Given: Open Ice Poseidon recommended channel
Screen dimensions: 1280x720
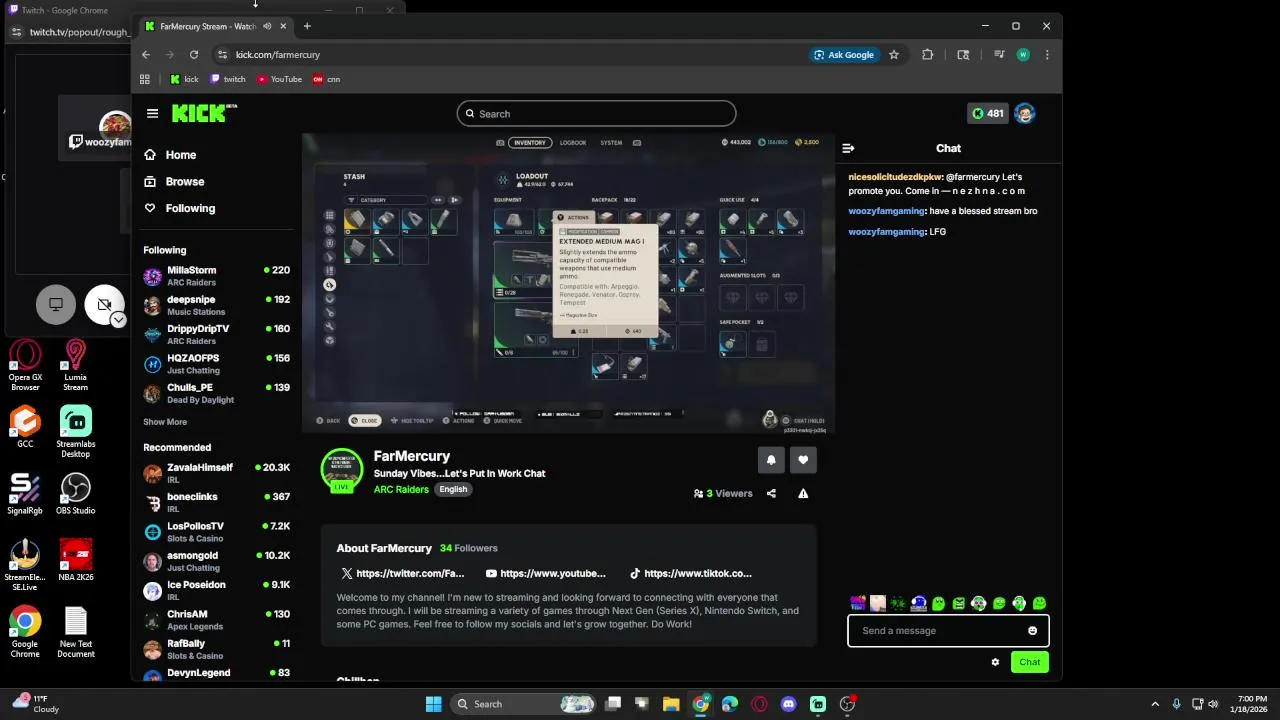Looking at the screenshot, I should tap(216, 590).
